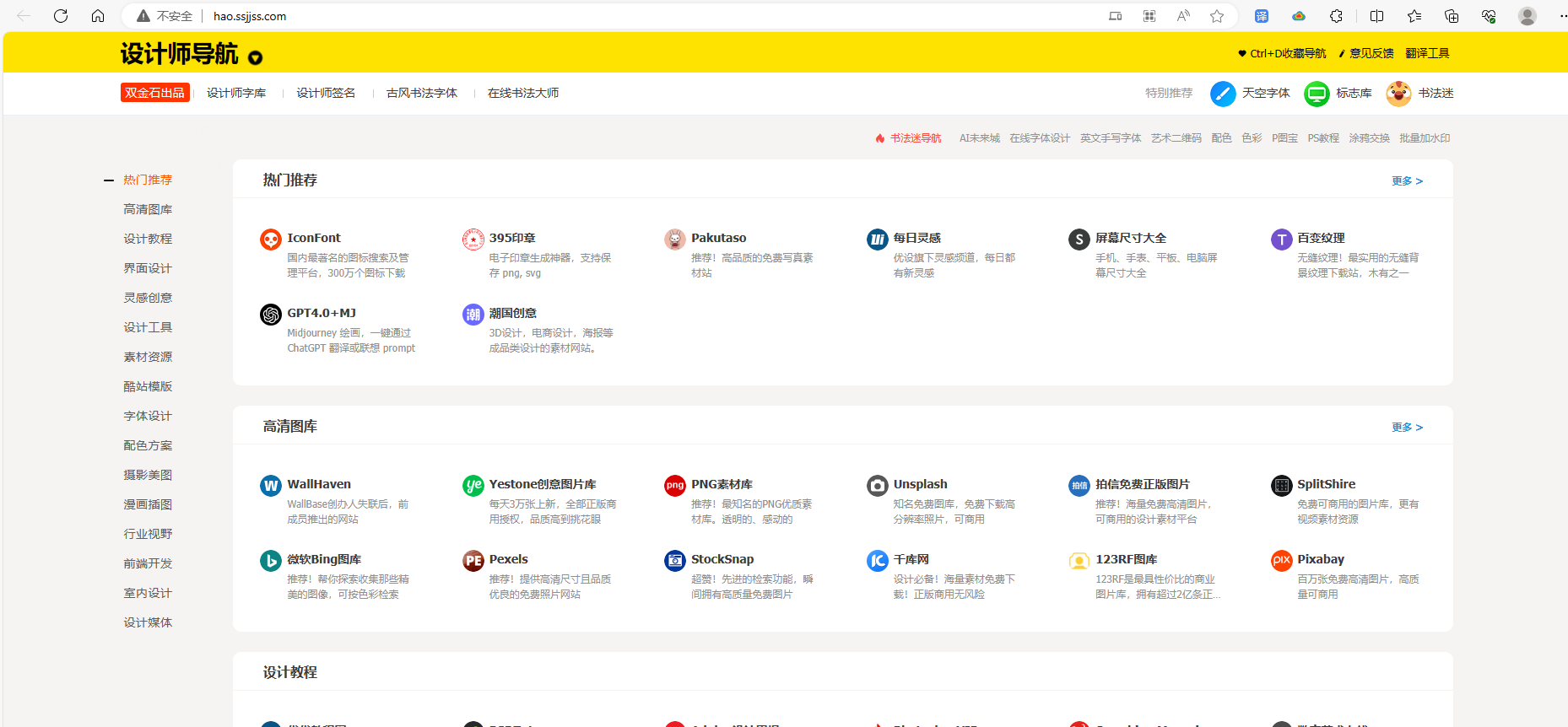Open browser split screen icon
The height and width of the screenshot is (727, 1568).
tap(1377, 16)
